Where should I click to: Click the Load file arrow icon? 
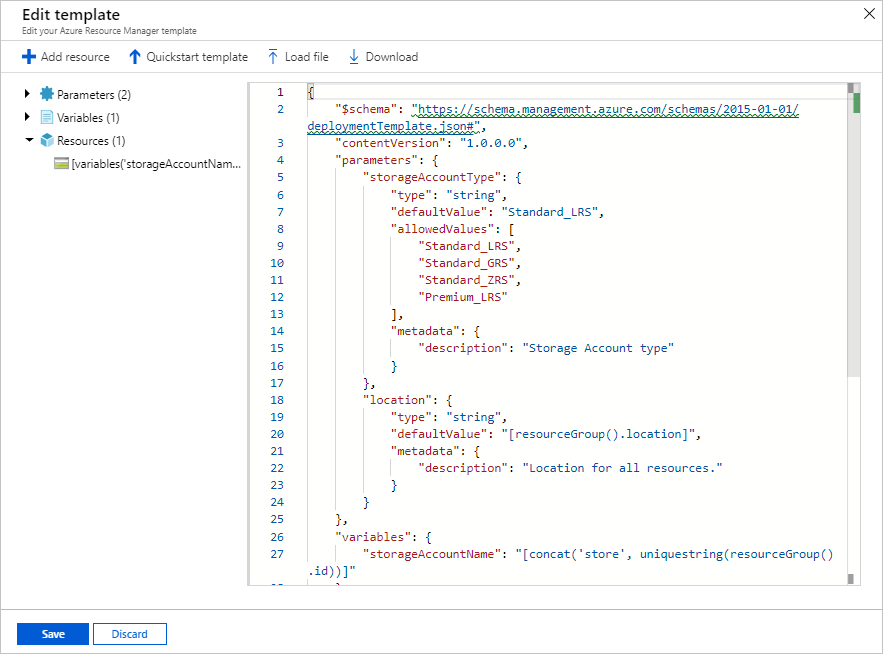272,57
